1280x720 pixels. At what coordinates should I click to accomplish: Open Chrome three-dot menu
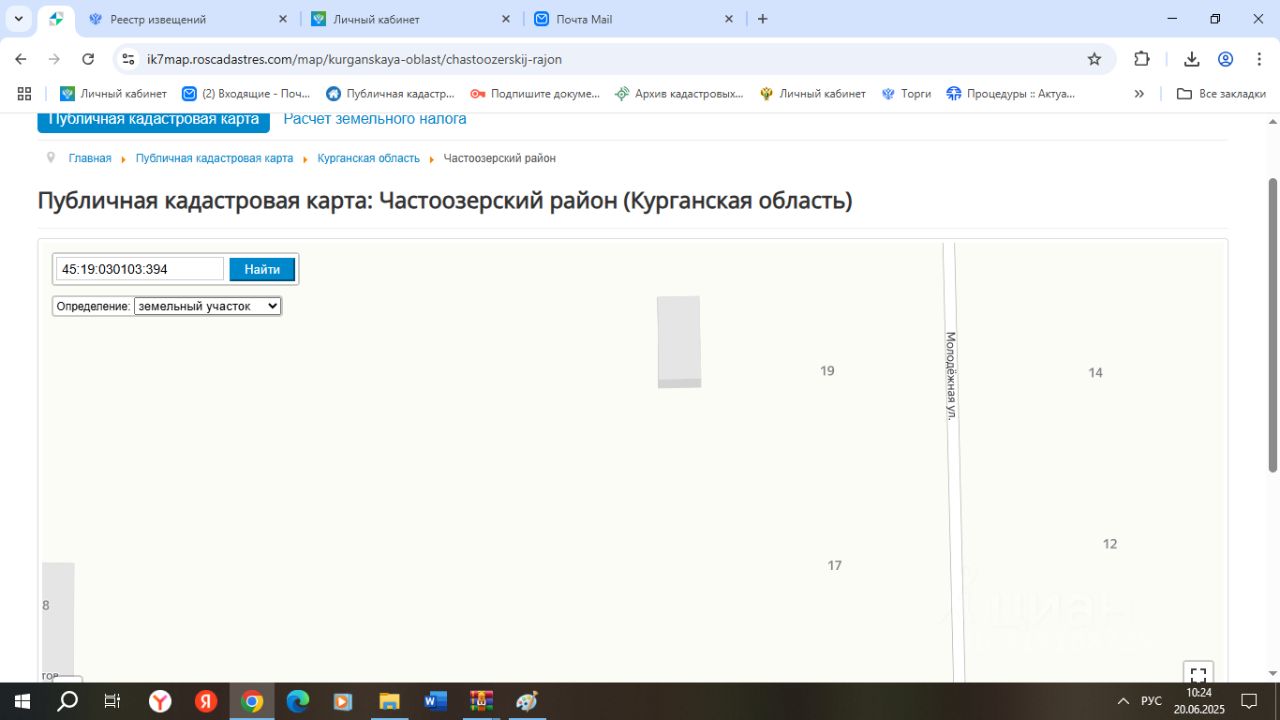[x=1258, y=59]
